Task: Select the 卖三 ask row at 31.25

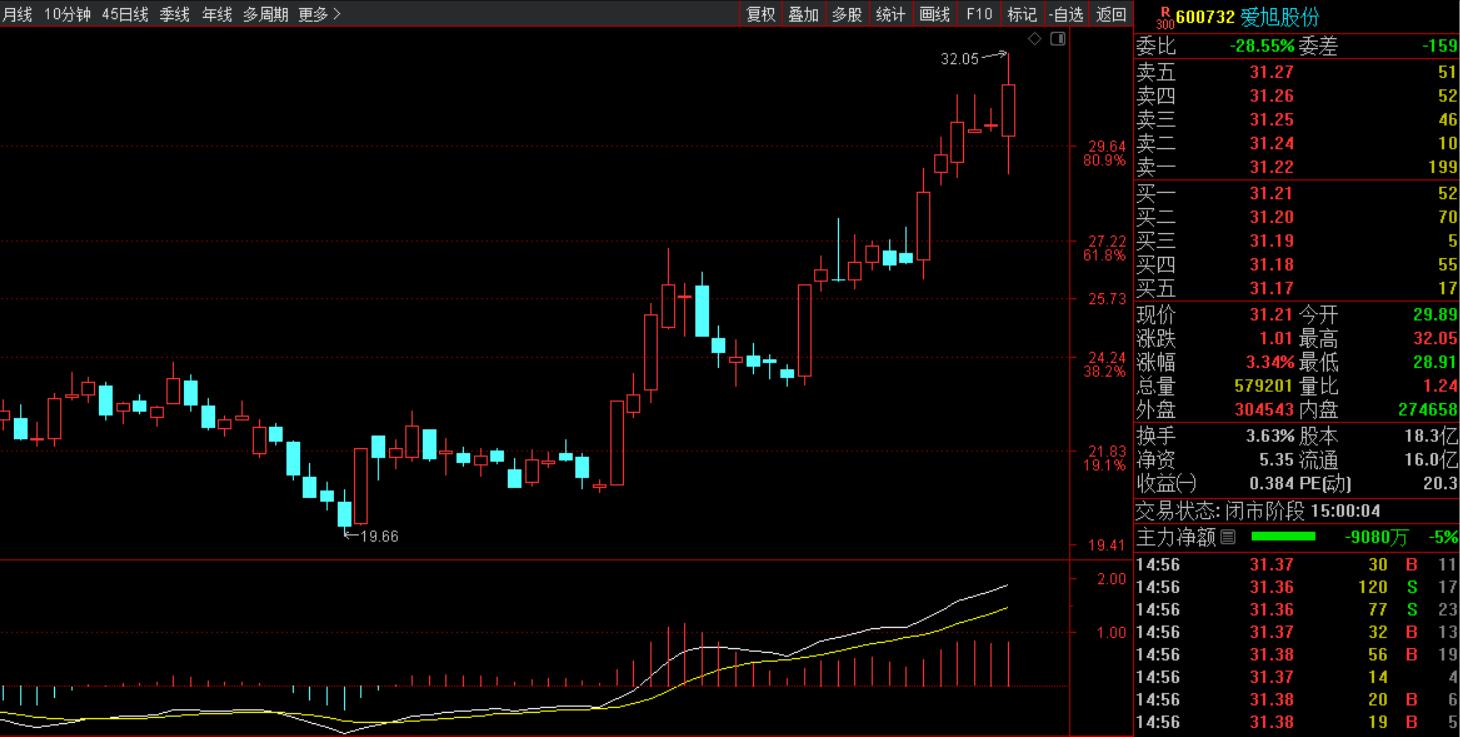Action: click(1296, 120)
